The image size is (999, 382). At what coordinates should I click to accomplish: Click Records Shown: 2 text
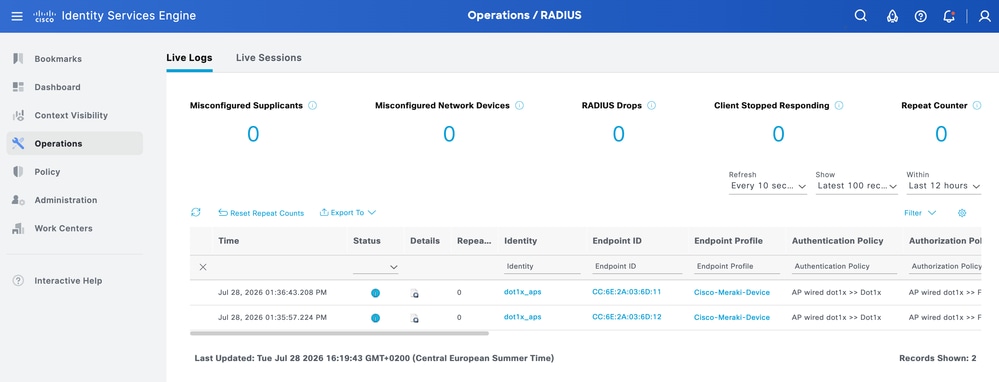click(938, 358)
